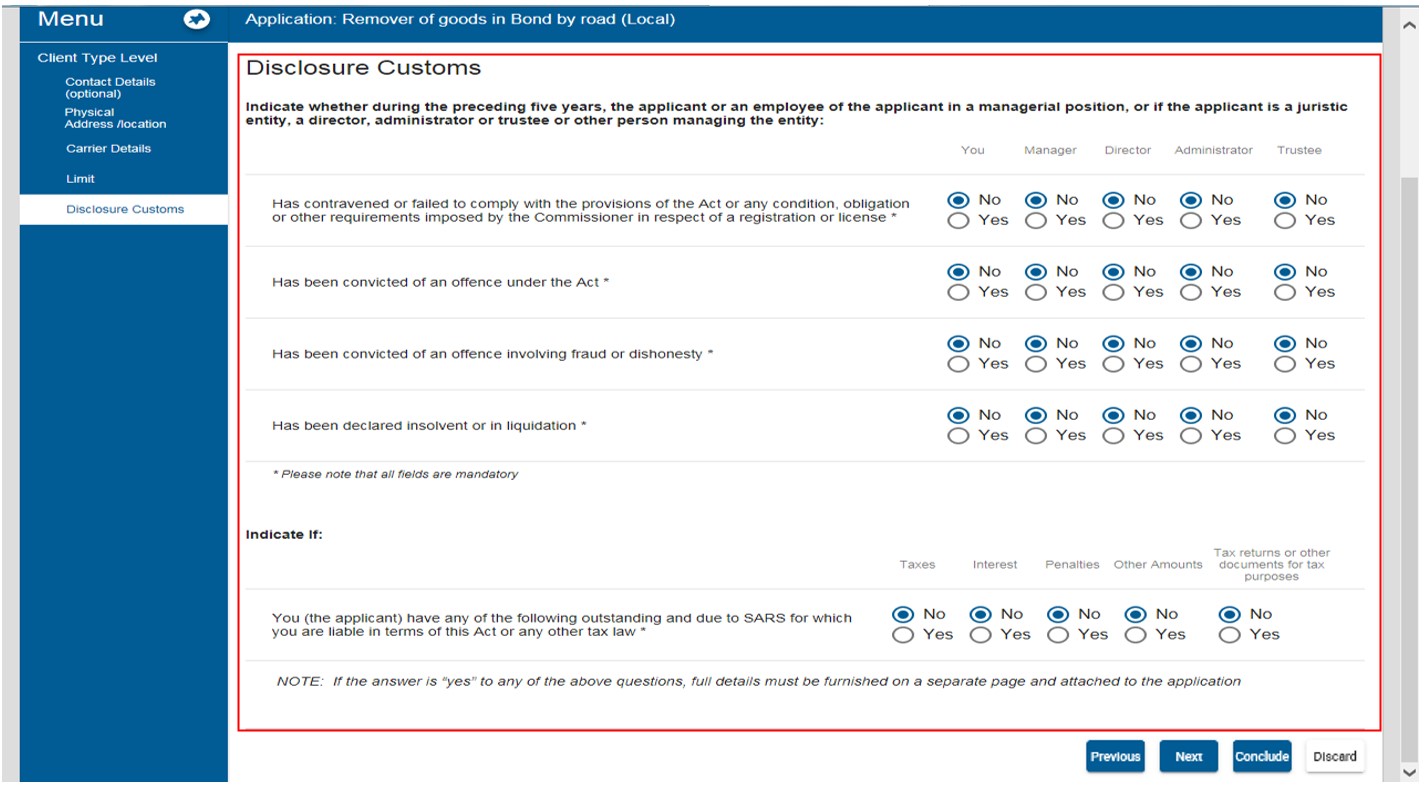
Task: Select Yes for Trustee declared insolvent
Action: [1285, 436]
